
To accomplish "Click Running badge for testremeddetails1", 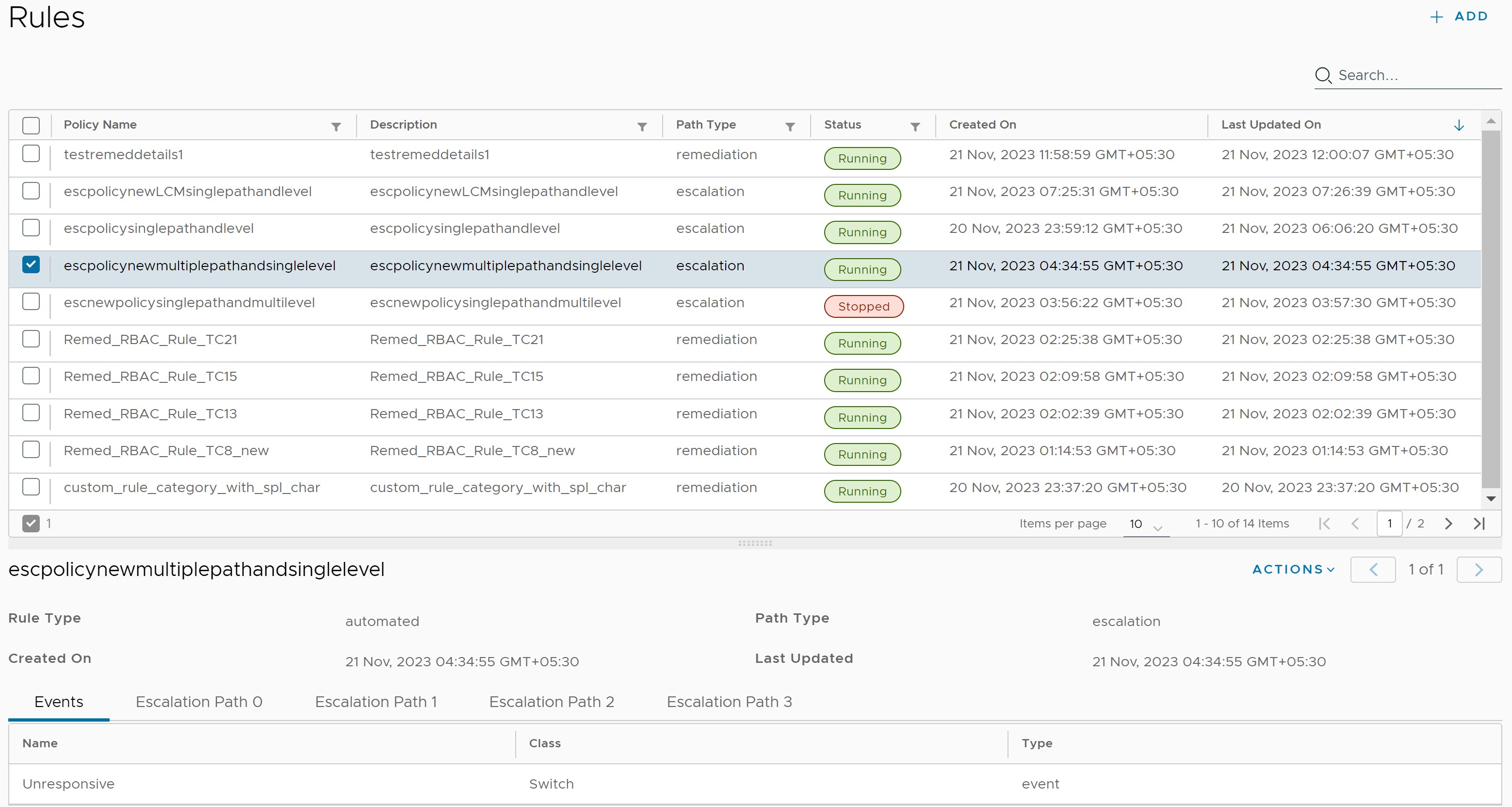I will tap(862, 159).
